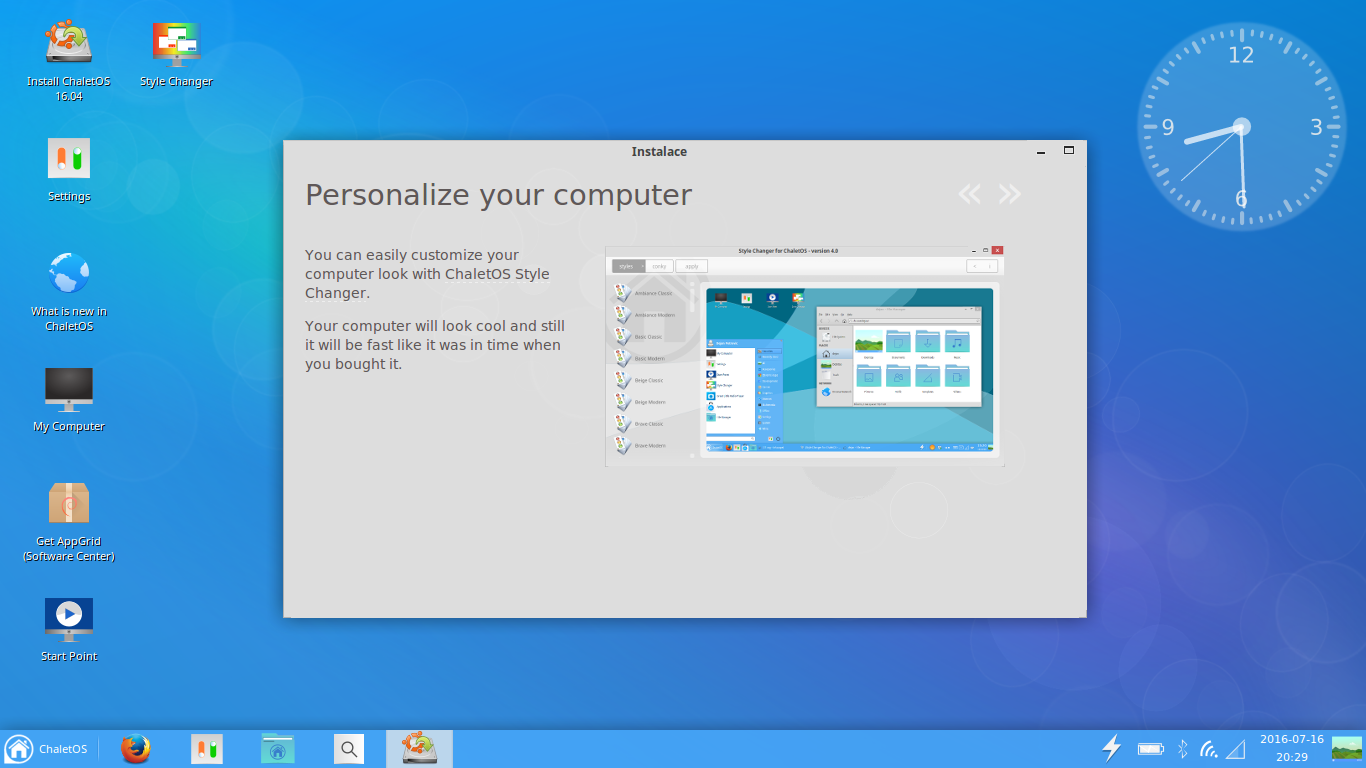The image size is (1366, 768).
Task: Click the analog clock desktop widget
Action: coord(1241,127)
